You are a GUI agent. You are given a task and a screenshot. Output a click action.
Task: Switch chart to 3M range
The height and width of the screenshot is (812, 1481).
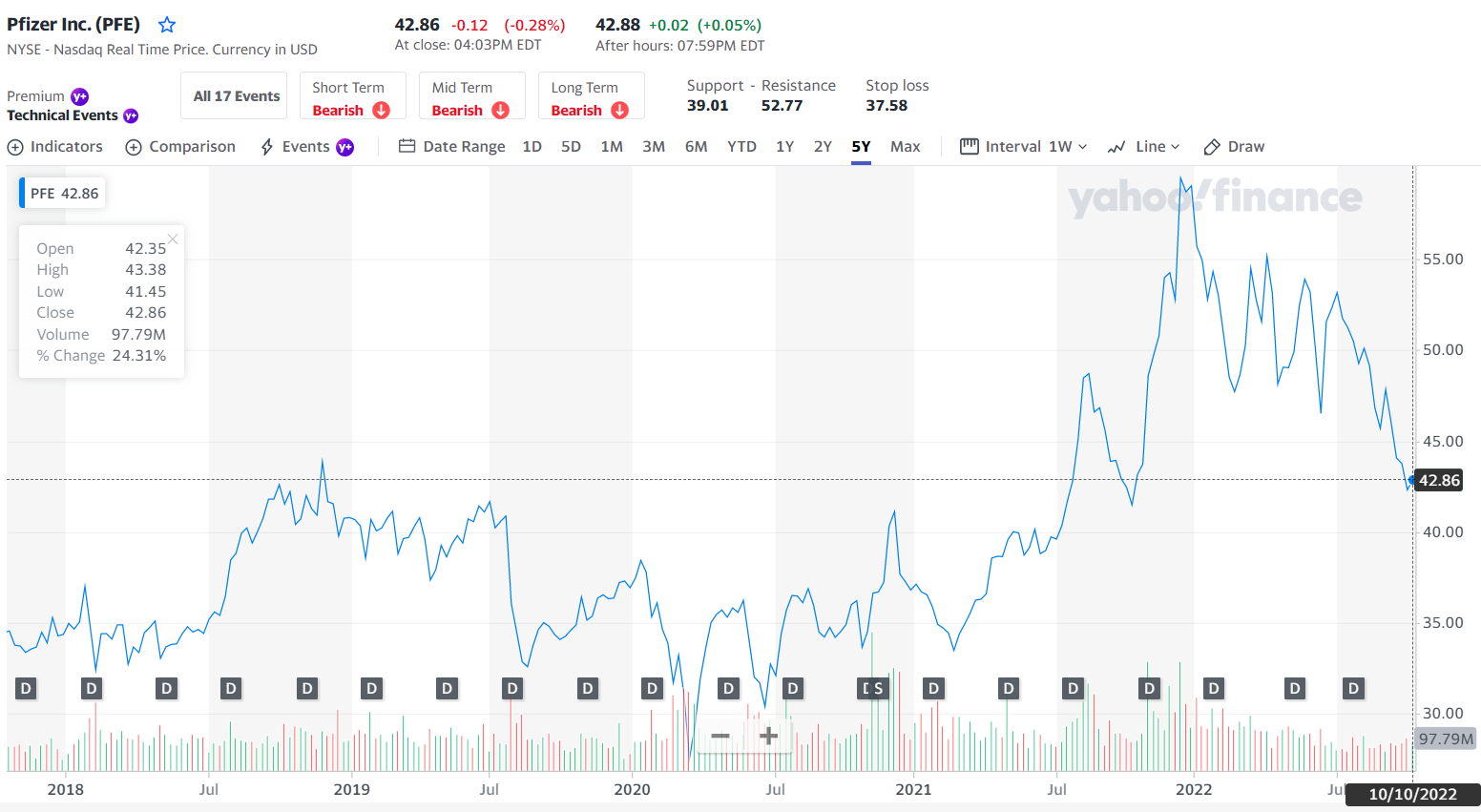pyautogui.click(x=654, y=147)
